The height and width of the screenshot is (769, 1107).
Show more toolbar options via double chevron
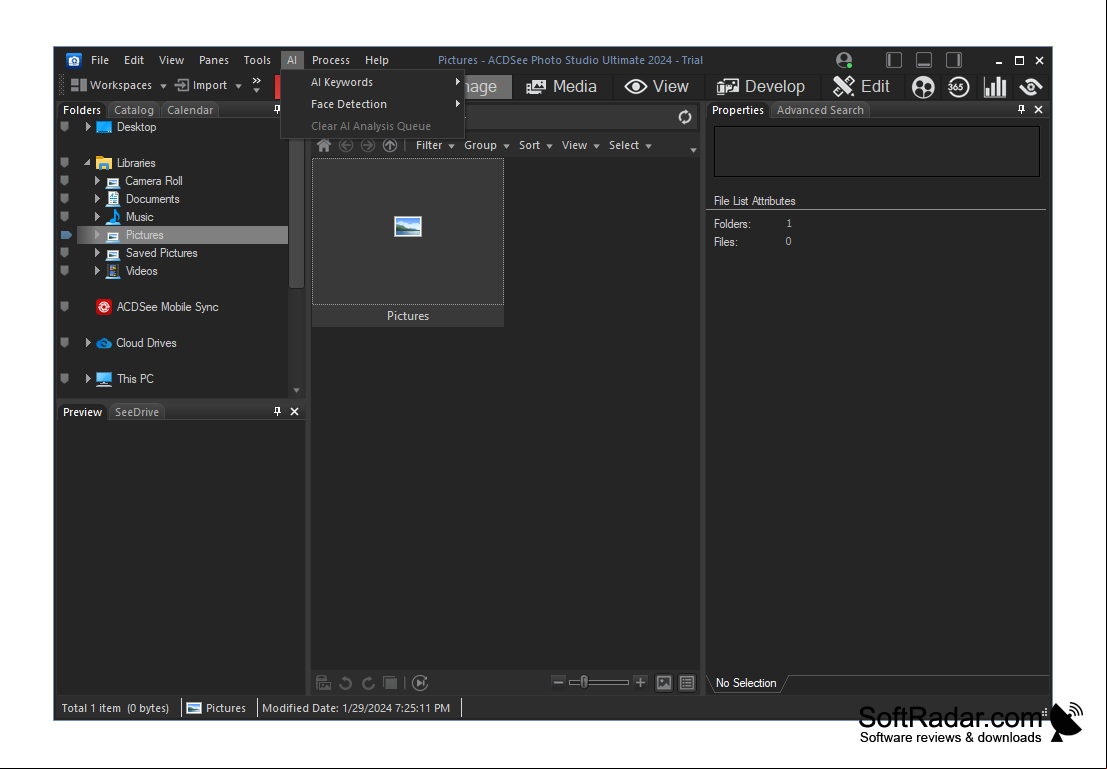(x=256, y=85)
